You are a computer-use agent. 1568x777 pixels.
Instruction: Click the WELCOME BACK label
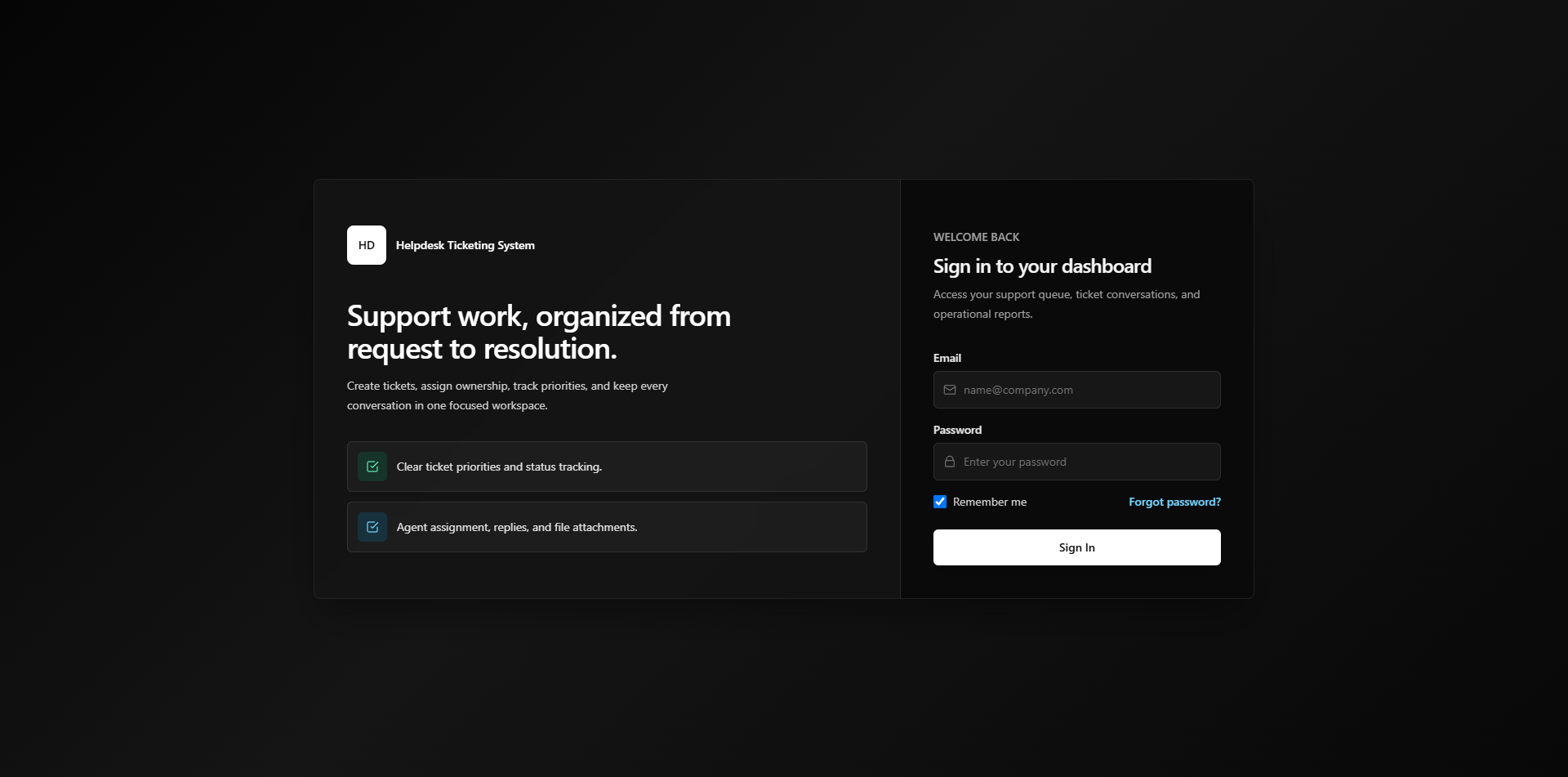[977, 237]
